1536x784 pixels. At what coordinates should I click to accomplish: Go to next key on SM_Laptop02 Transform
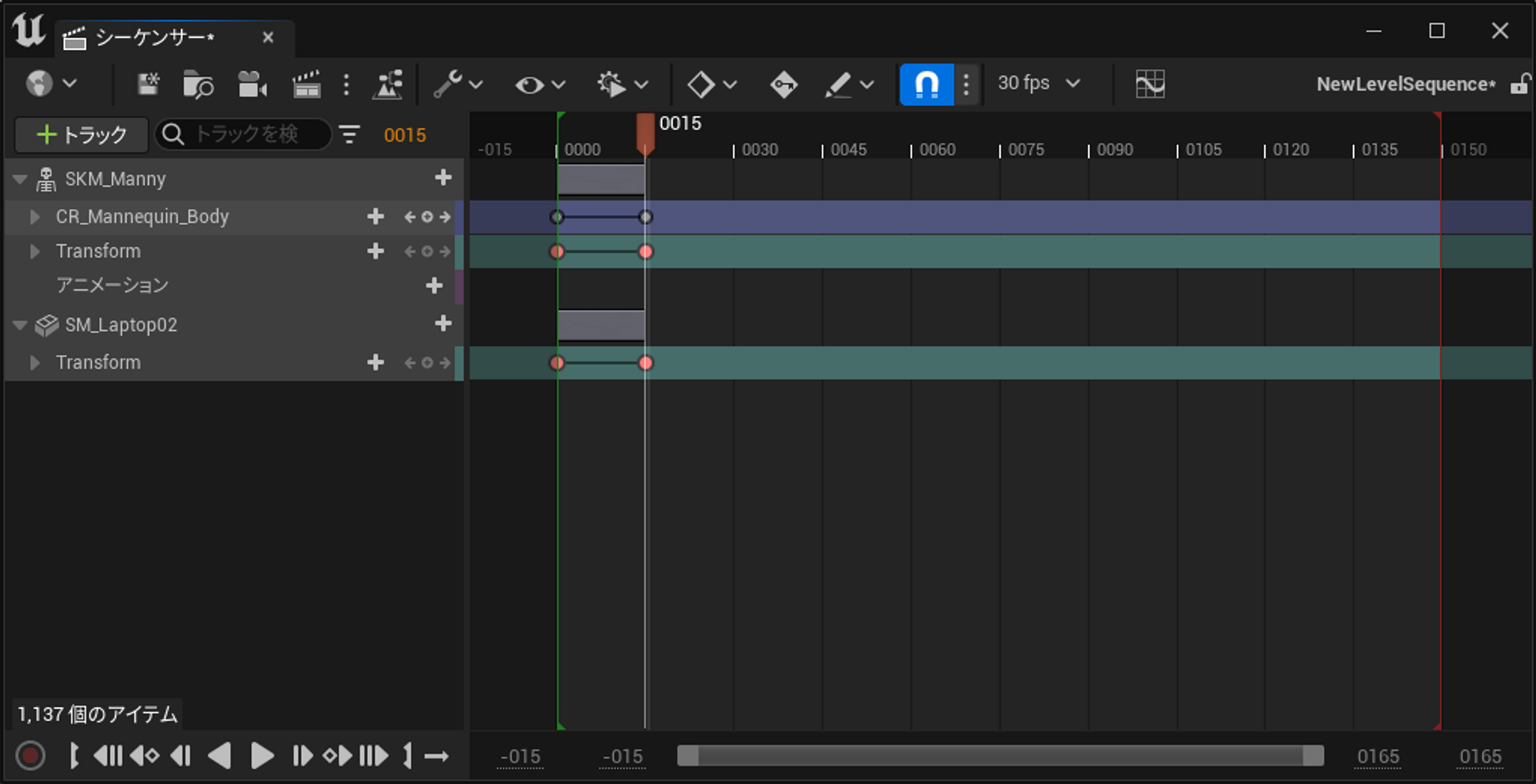click(445, 363)
